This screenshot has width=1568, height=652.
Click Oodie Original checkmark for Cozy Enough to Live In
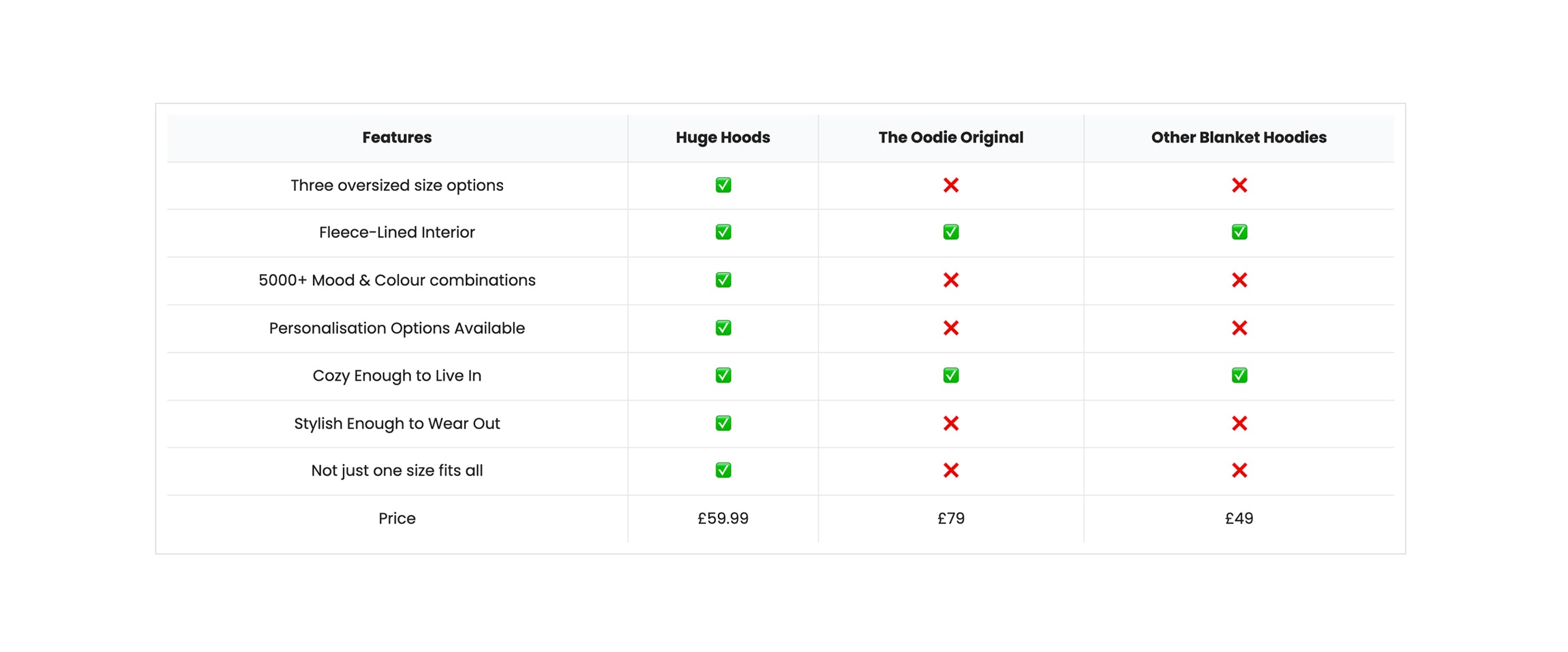point(950,375)
